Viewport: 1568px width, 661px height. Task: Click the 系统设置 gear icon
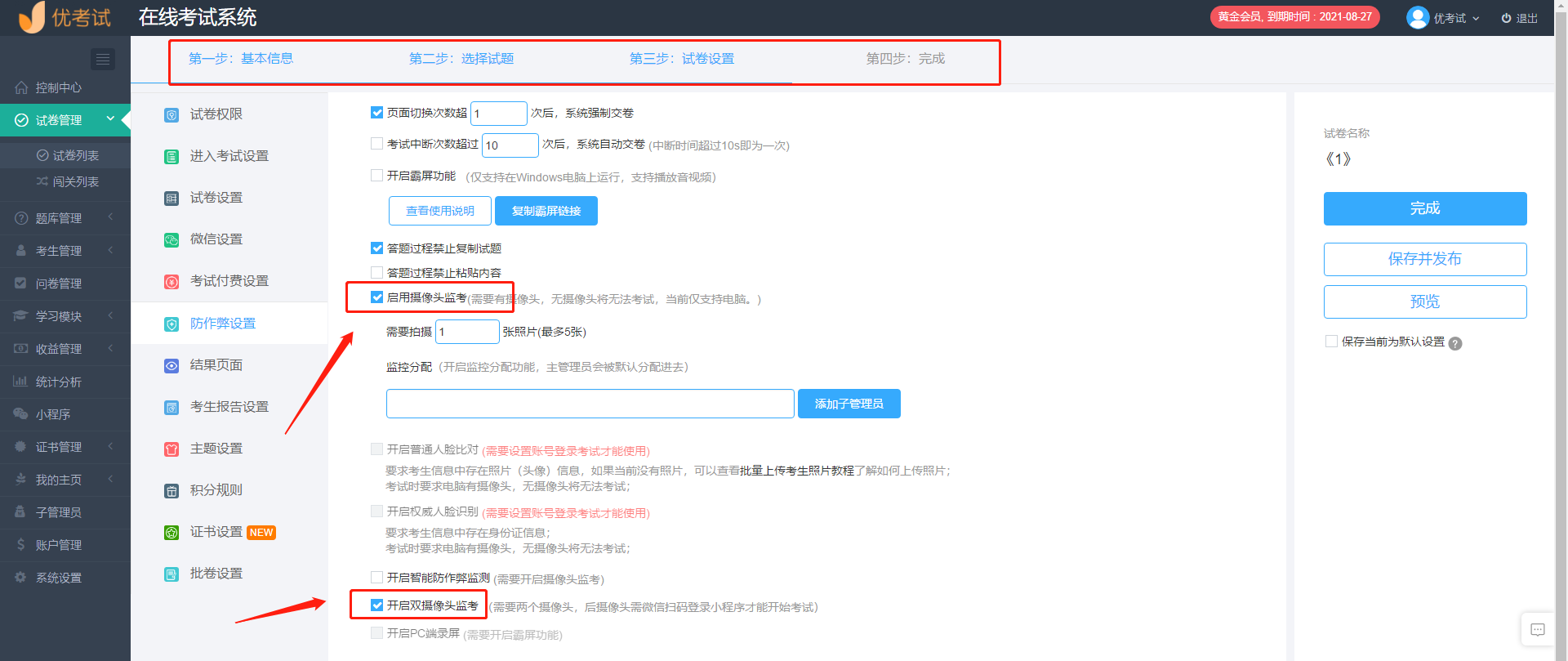(20, 578)
